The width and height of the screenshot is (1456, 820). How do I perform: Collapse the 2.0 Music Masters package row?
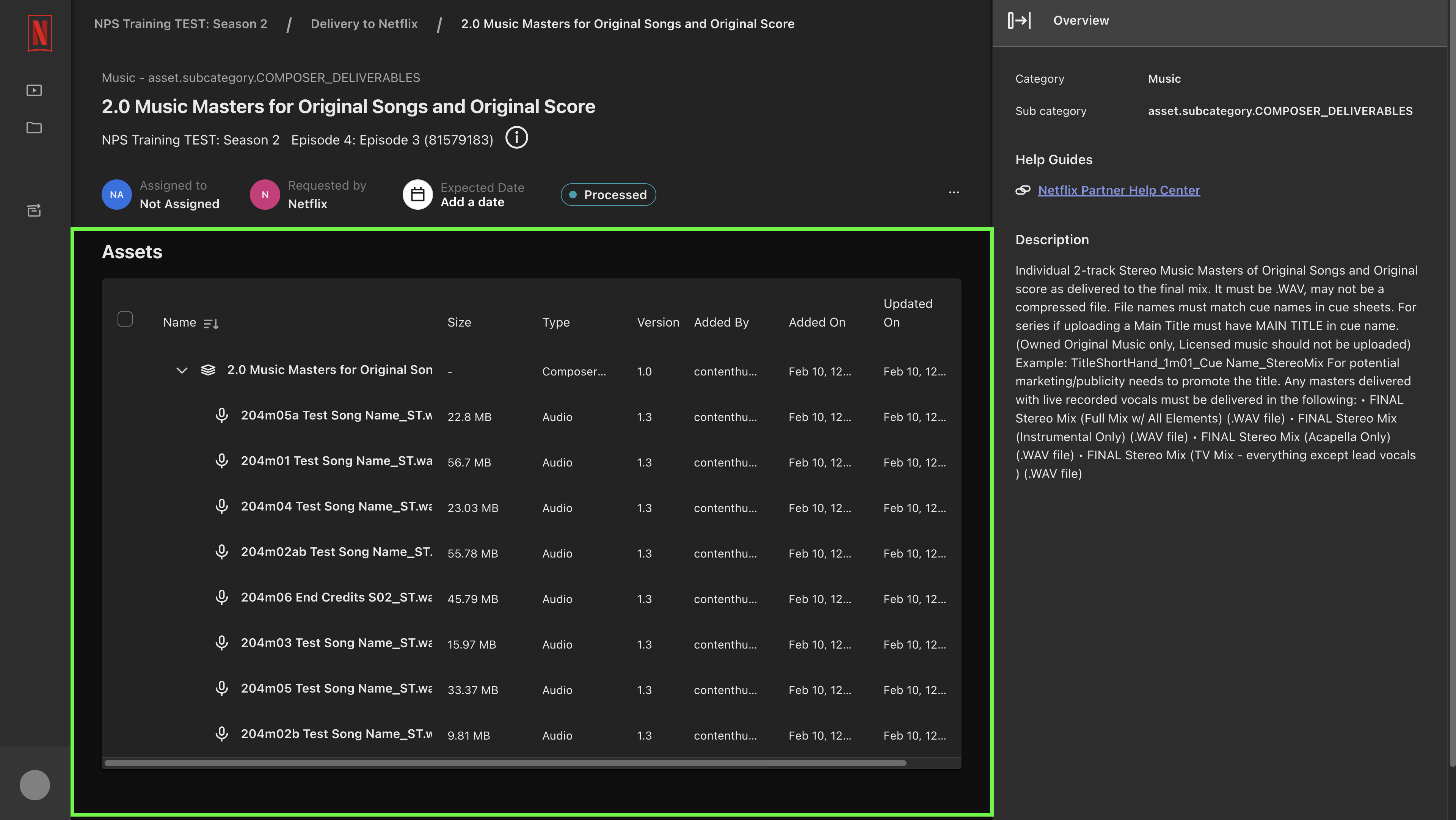[x=182, y=371]
